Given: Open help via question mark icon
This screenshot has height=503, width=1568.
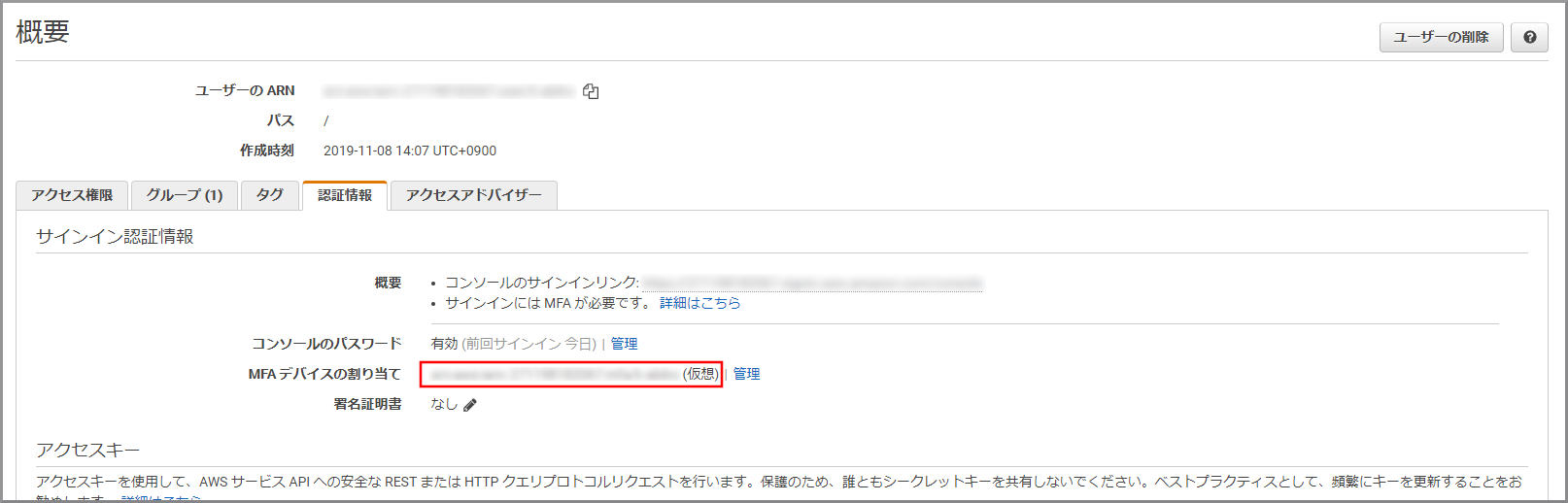Looking at the screenshot, I should coord(1529,37).
